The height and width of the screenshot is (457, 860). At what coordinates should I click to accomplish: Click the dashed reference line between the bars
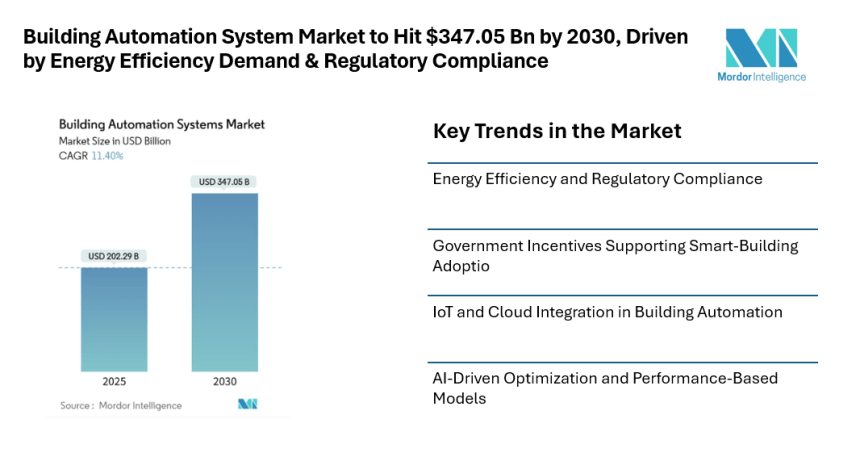click(x=169, y=267)
